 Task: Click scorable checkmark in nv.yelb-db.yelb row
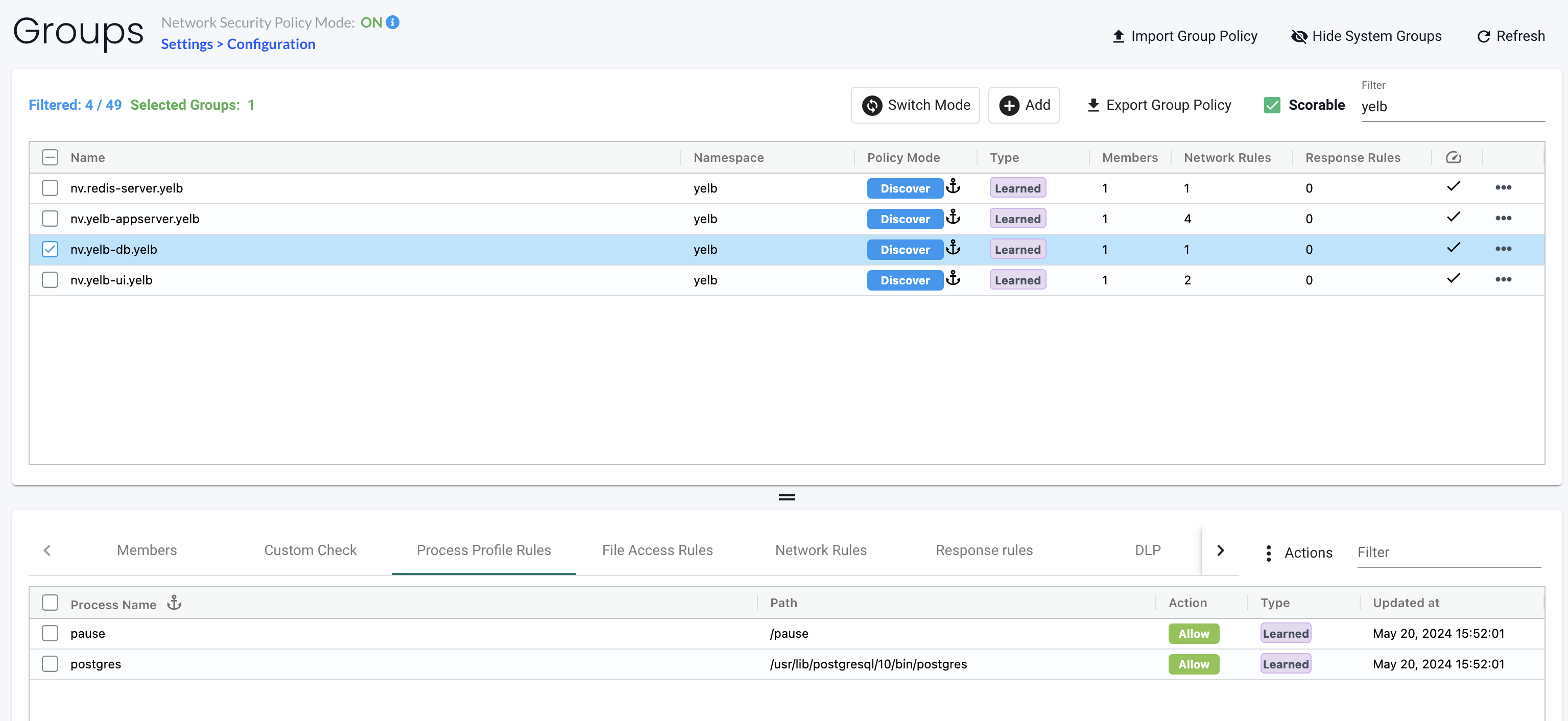1453,248
